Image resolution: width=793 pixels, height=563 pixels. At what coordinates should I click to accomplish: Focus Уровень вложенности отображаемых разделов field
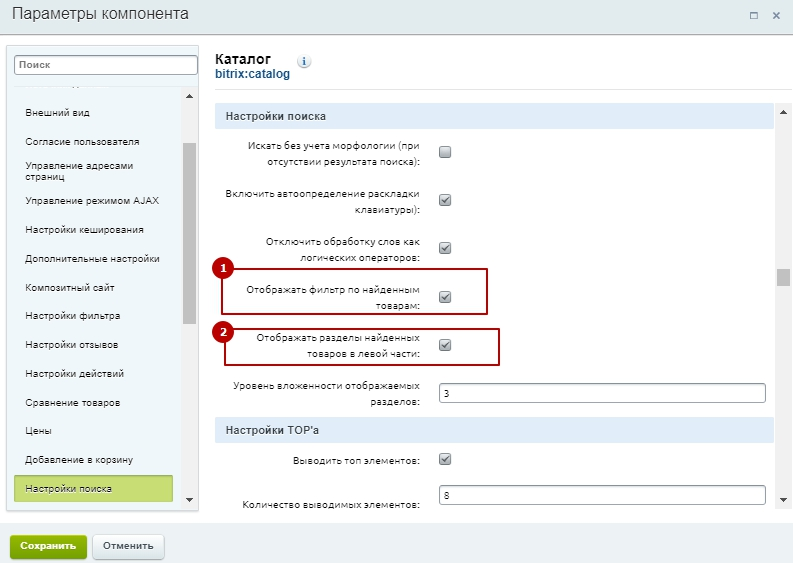pos(602,393)
